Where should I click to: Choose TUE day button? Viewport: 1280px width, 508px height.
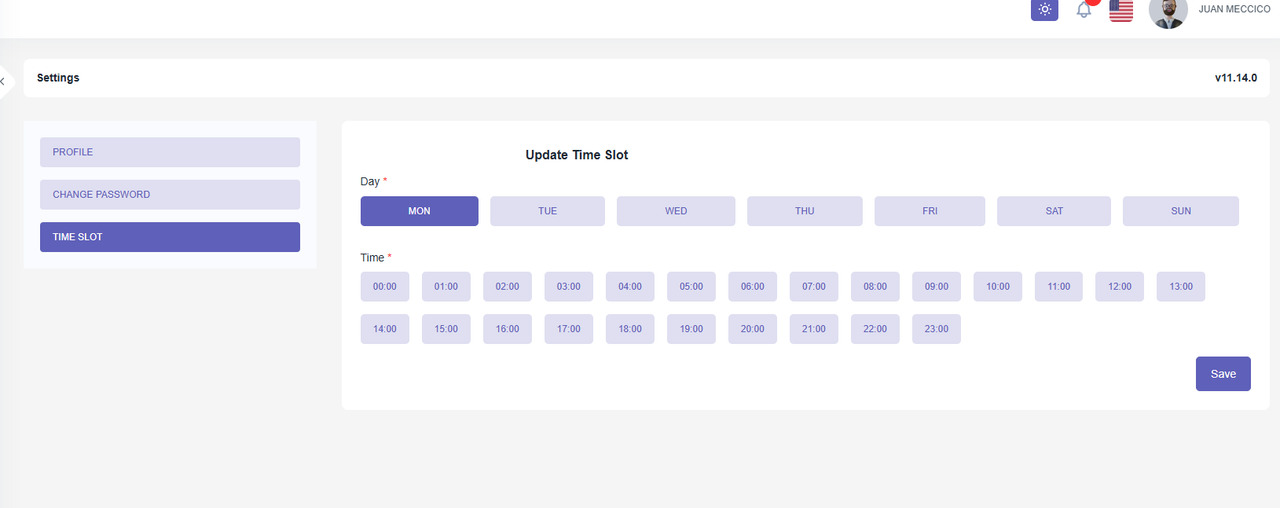tap(547, 211)
